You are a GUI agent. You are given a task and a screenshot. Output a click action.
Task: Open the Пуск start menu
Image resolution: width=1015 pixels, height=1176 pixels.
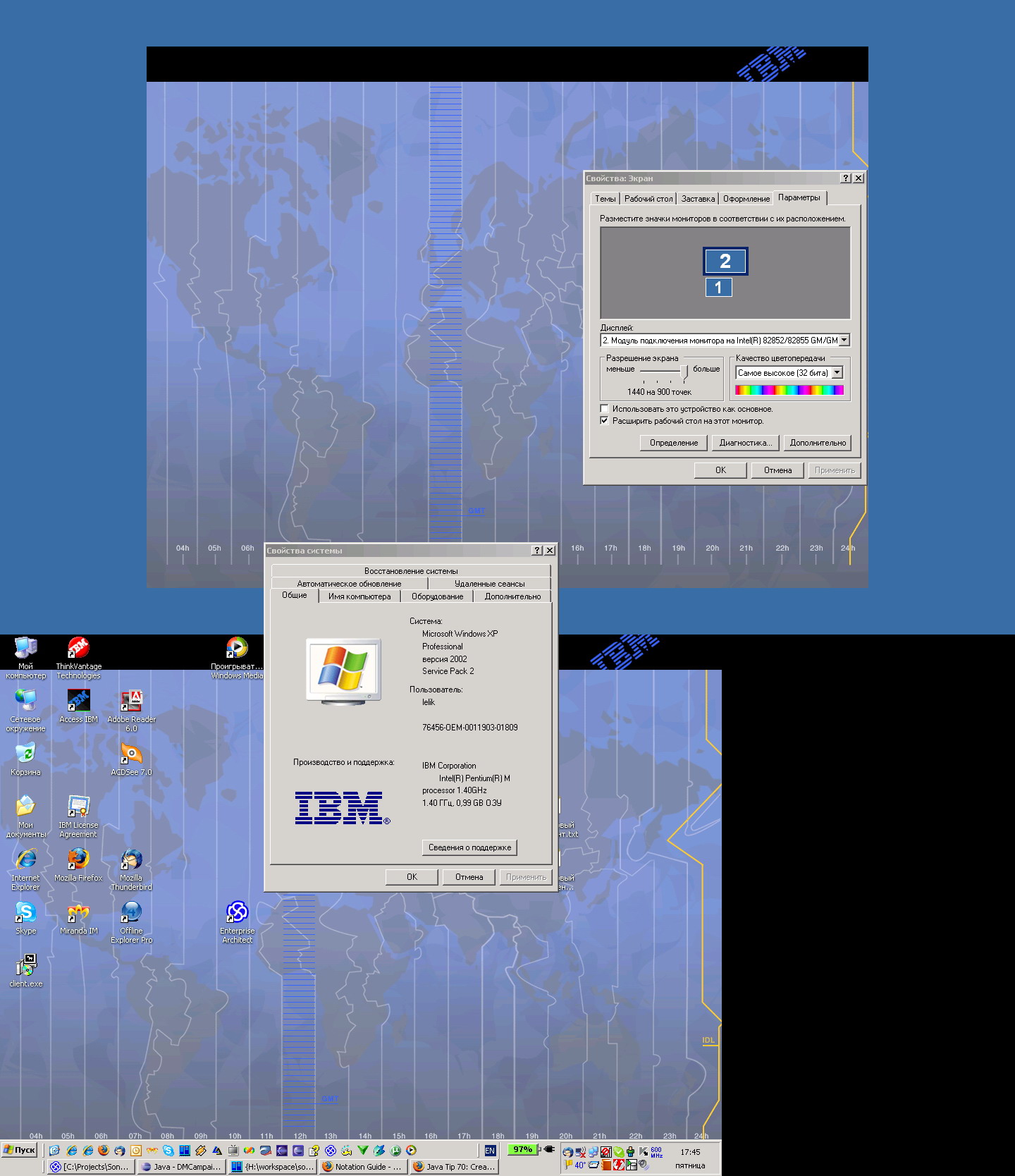[20, 1150]
